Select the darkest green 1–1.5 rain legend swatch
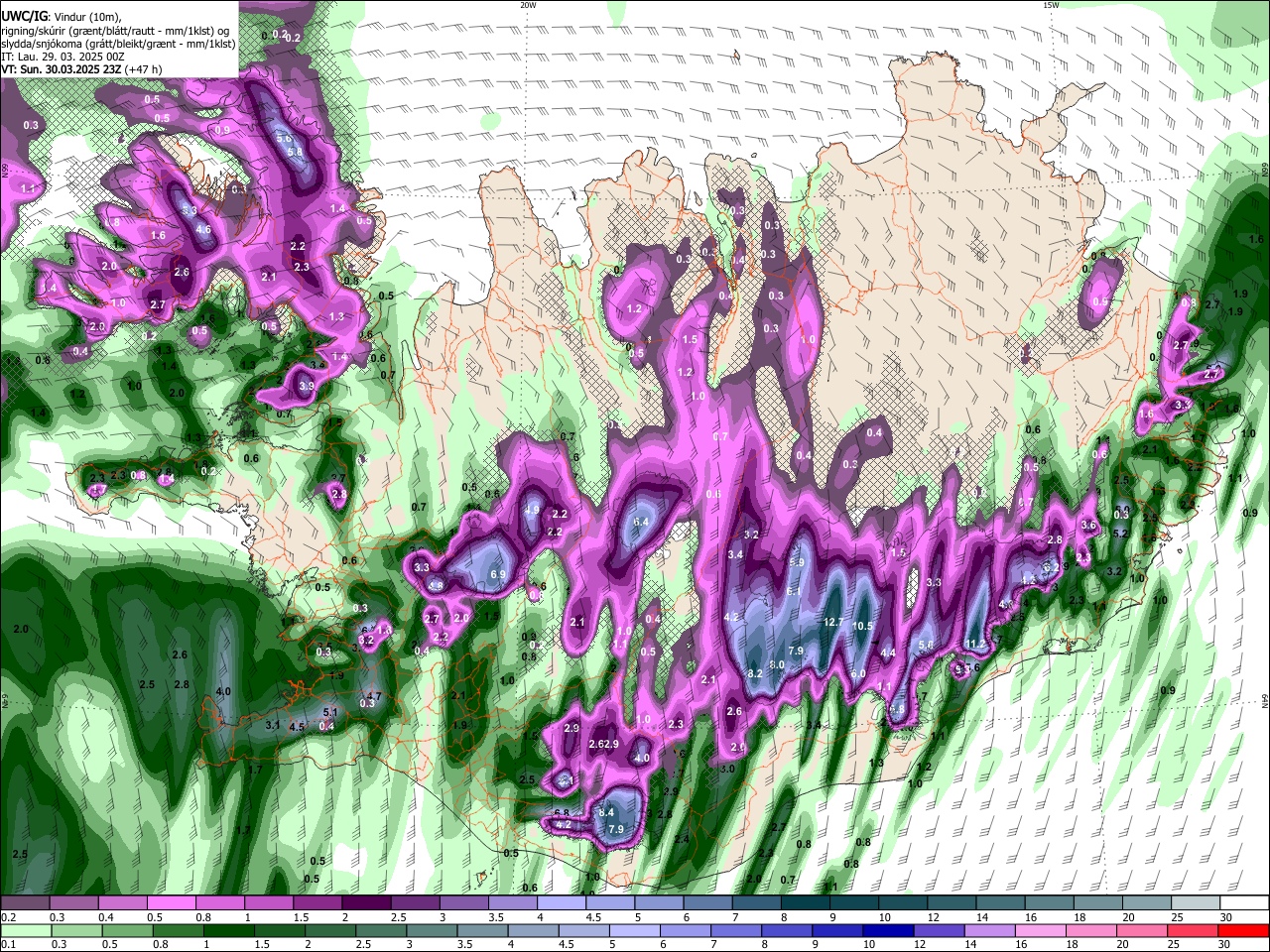The height and width of the screenshot is (952, 1270). click(228, 930)
